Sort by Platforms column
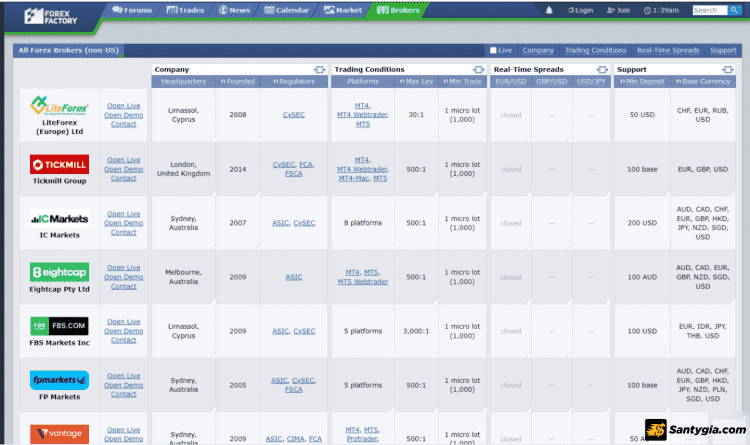This screenshot has width=750, height=445. point(363,81)
